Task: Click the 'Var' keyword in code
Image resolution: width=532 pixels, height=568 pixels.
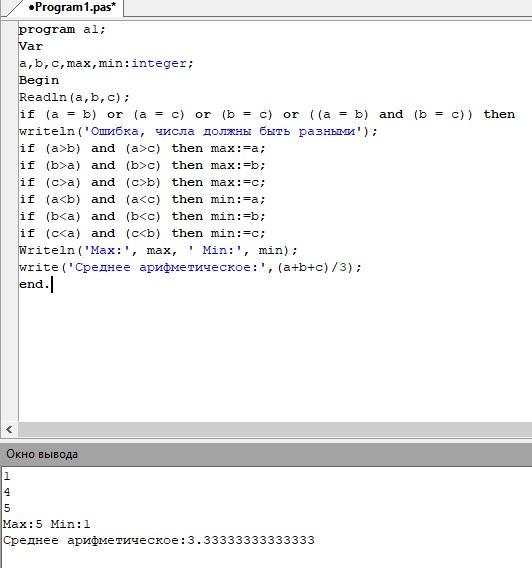Action: tap(31, 46)
